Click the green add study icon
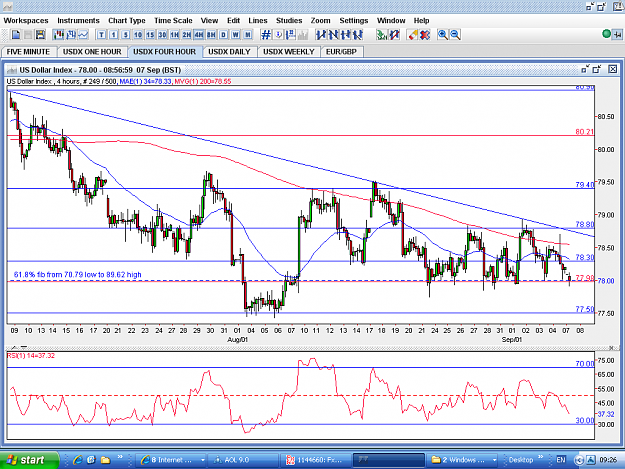This screenshot has width=625, height=469. click(381, 35)
